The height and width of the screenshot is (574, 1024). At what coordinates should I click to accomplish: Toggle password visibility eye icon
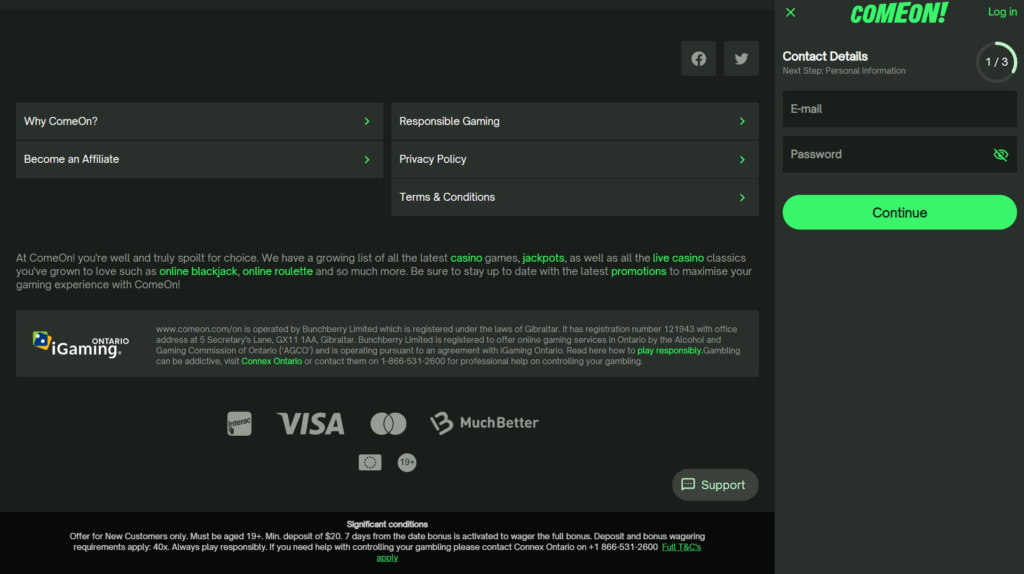(x=1000, y=155)
